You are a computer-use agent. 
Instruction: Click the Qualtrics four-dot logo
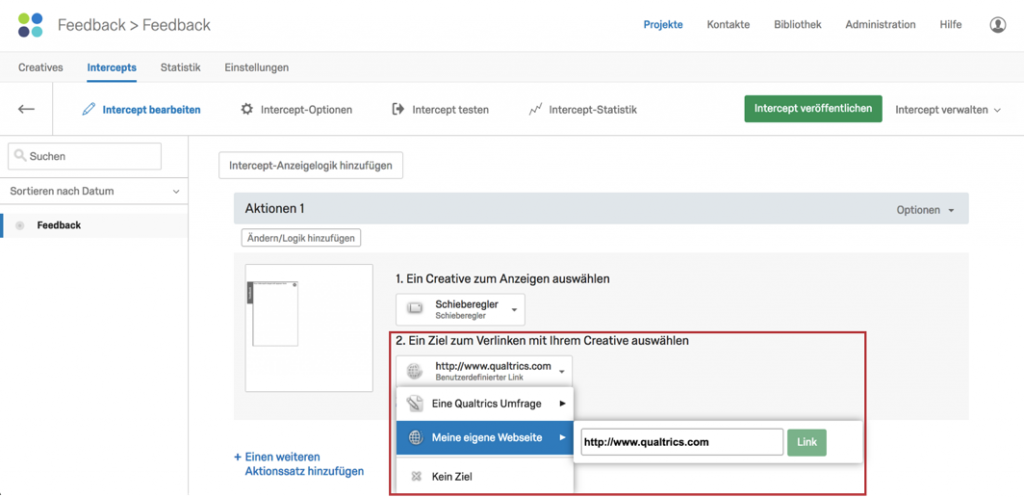click(x=30, y=25)
